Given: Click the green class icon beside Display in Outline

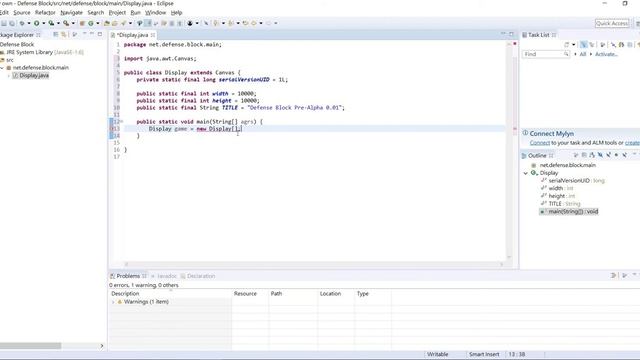Looking at the screenshot, I should [534, 173].
